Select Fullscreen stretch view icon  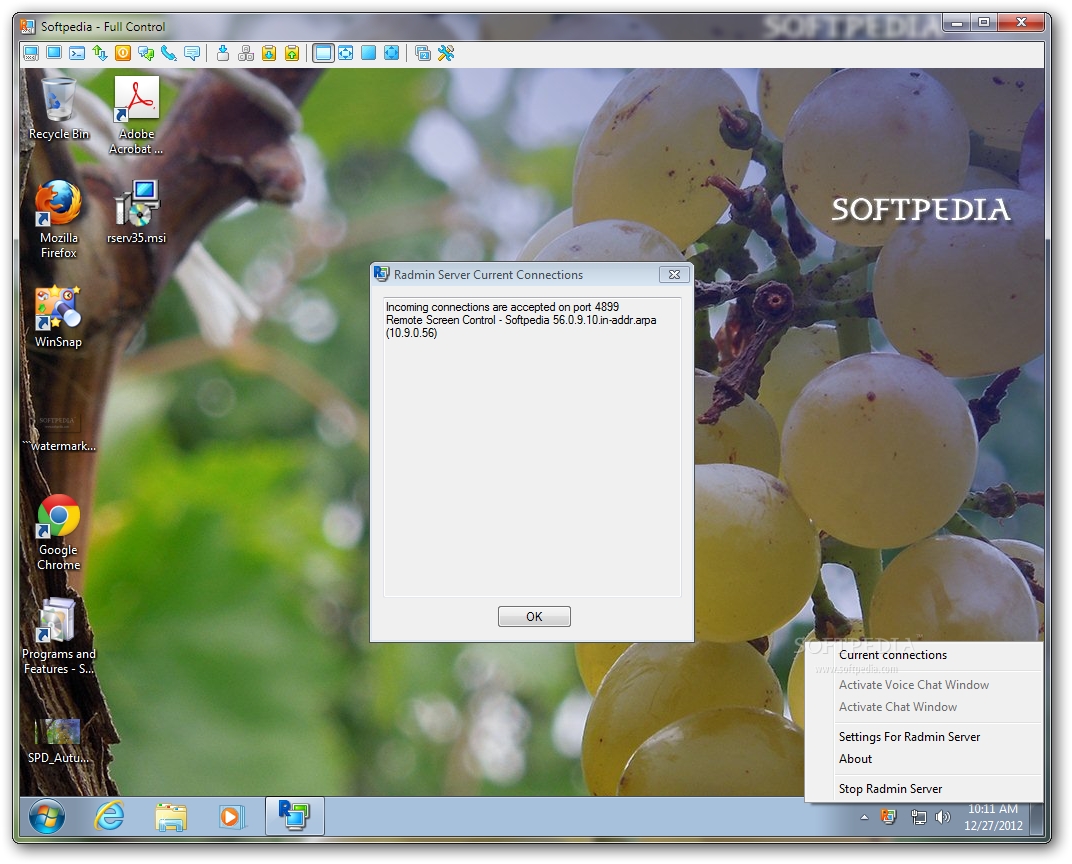pyautogui.click(x=392, y=53)
